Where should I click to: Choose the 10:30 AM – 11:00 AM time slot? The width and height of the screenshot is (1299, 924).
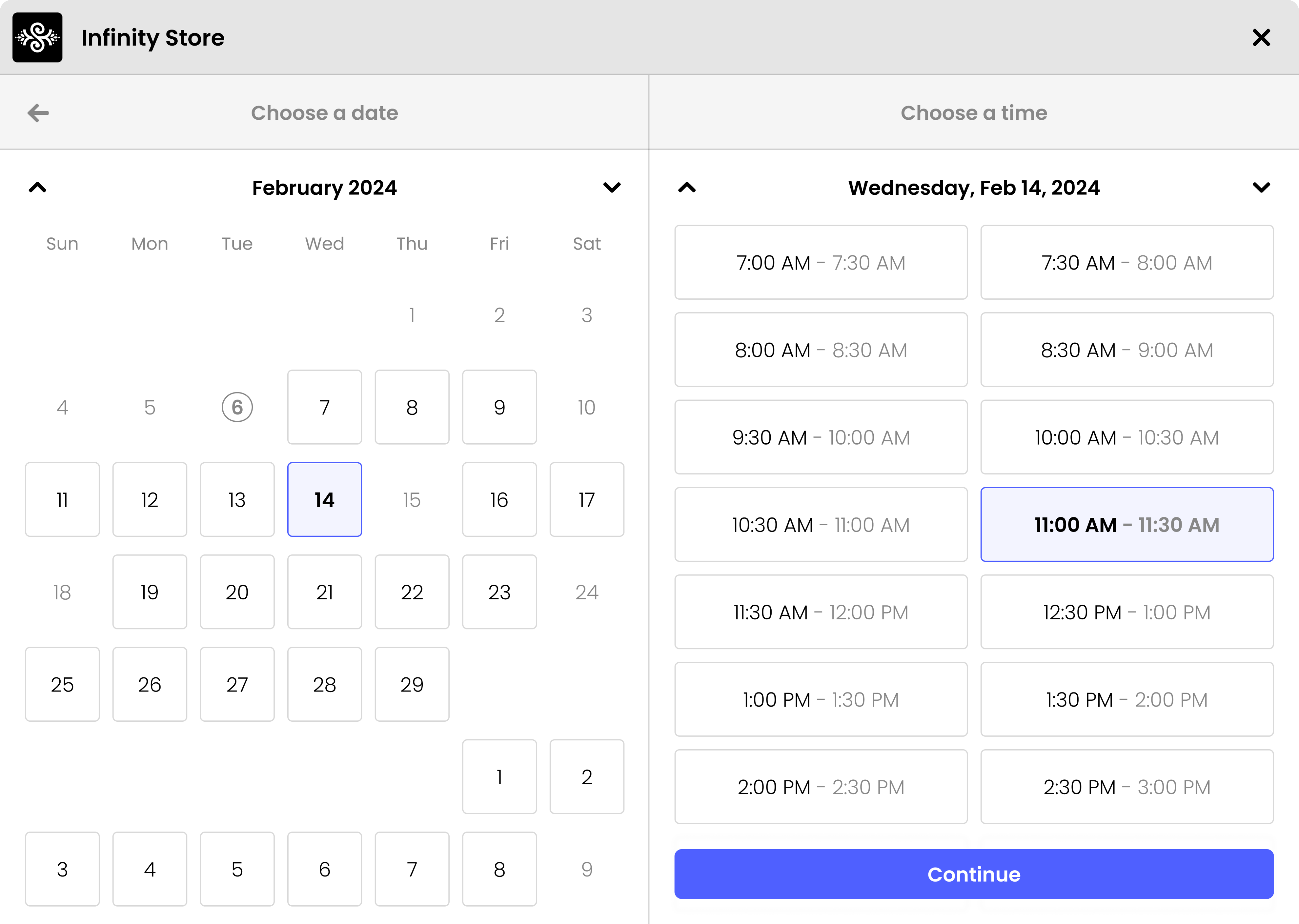[x=820, y=524]
